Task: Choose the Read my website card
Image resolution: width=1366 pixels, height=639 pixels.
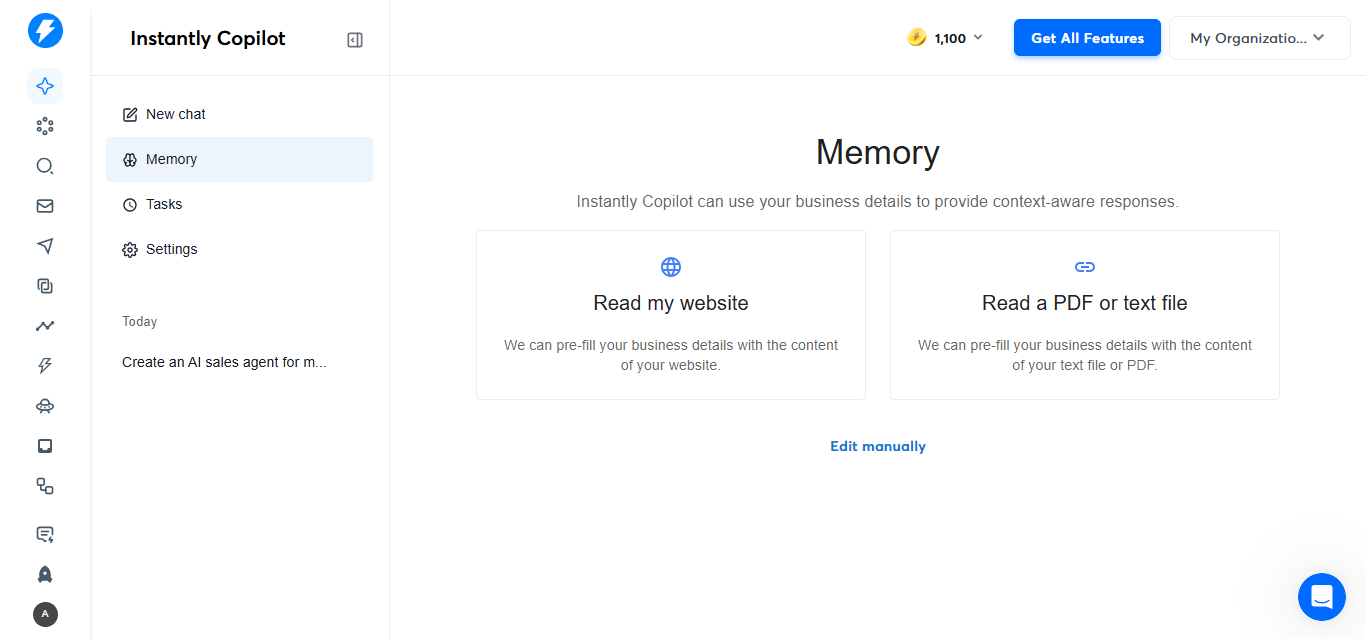Action: coord(671,315)
